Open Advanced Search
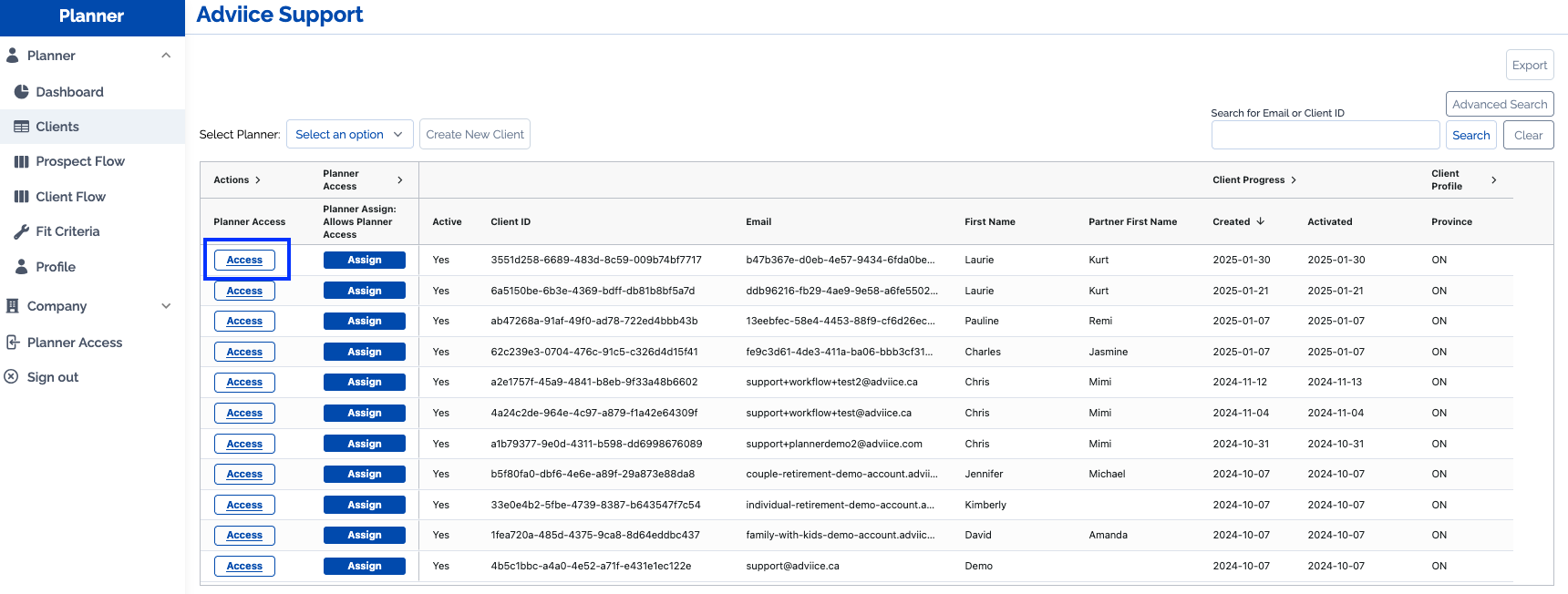The height and width of the screenshot is (594, 1568). click(1499, 105)
